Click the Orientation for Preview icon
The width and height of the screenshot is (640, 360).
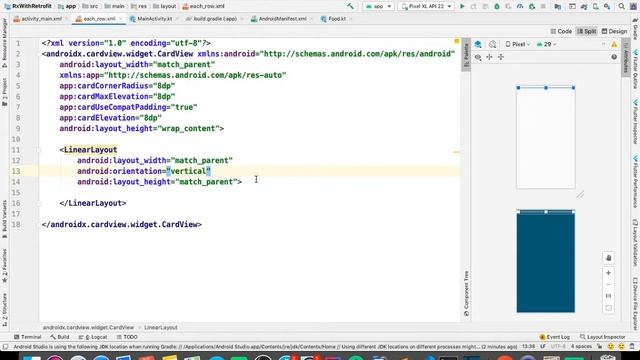click(x=493, y=44)
